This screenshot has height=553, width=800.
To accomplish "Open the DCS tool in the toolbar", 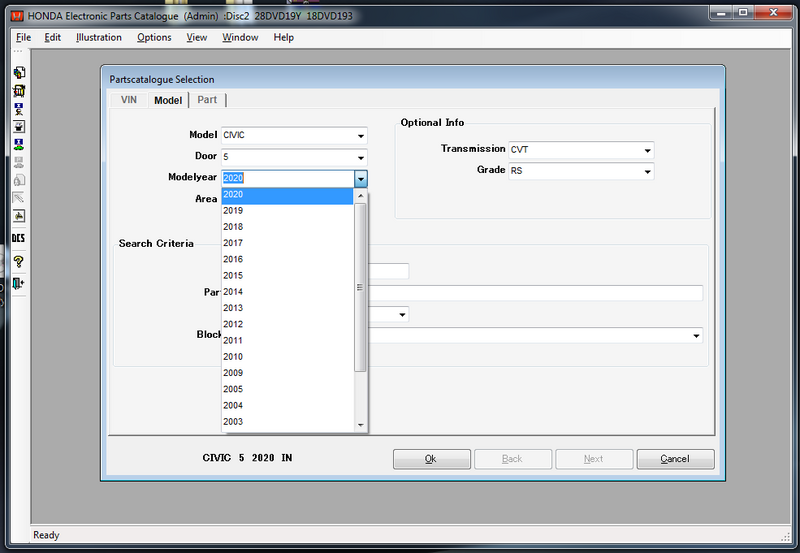I will 18,238.
